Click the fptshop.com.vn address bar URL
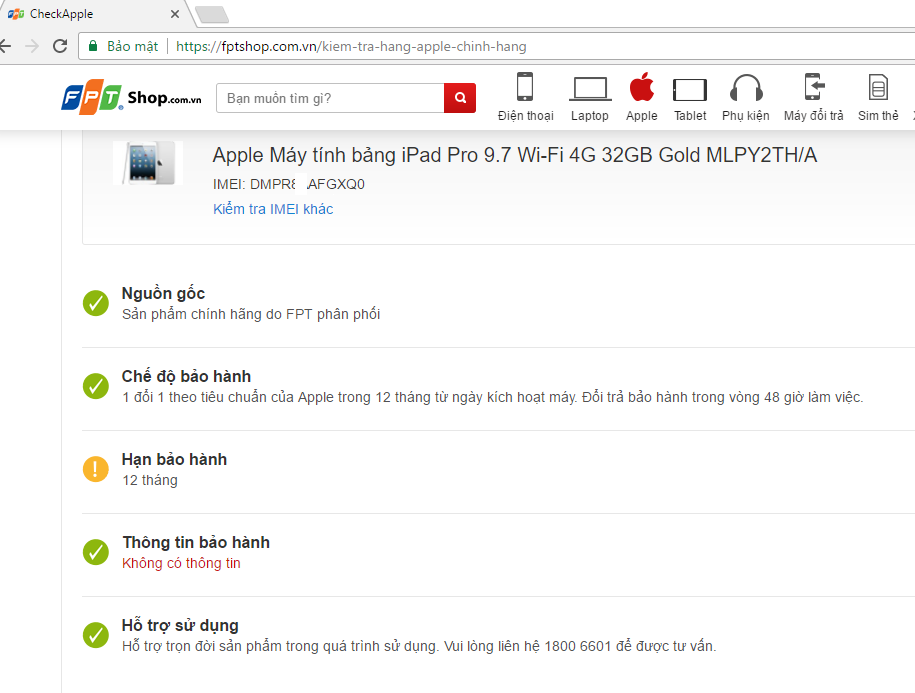This screenshot has height=693, width=915. coord(351,47)
